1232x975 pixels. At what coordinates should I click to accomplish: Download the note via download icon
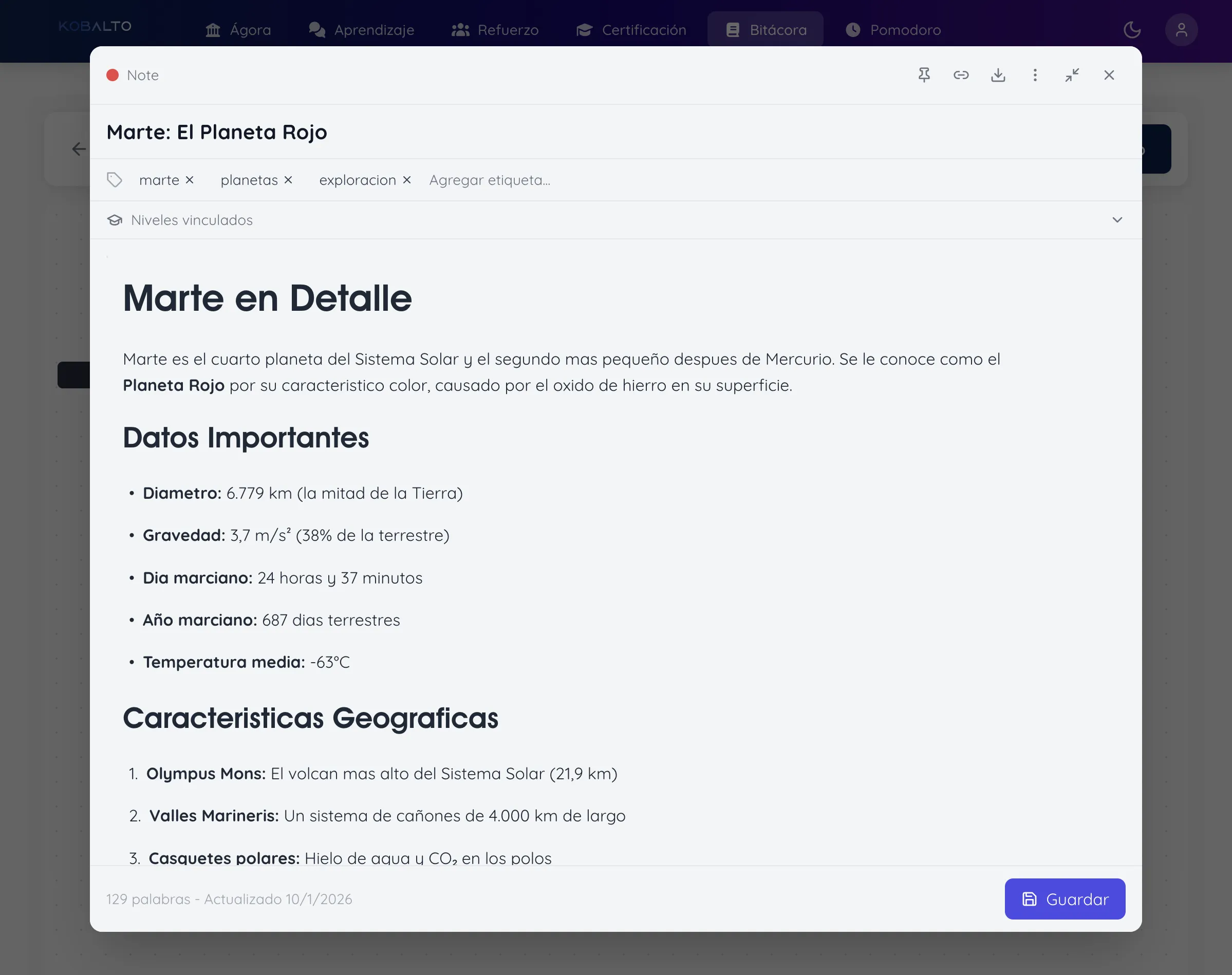coord(998,76)
